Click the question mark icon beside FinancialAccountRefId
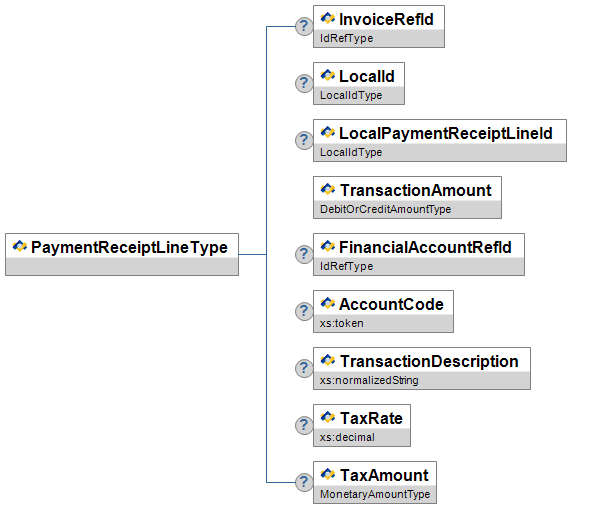Screen dimensions: 589x508 [x=304, y=254]
